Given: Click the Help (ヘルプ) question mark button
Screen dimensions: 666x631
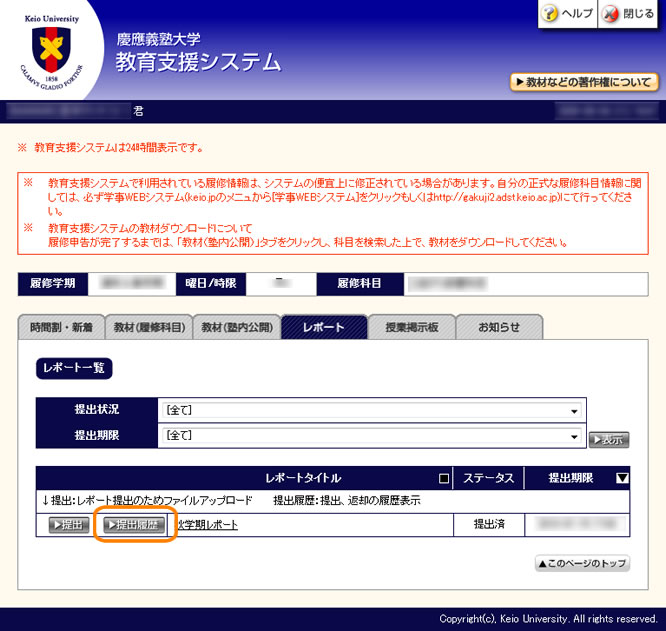Looking at the screenshot, I should 567,14.
